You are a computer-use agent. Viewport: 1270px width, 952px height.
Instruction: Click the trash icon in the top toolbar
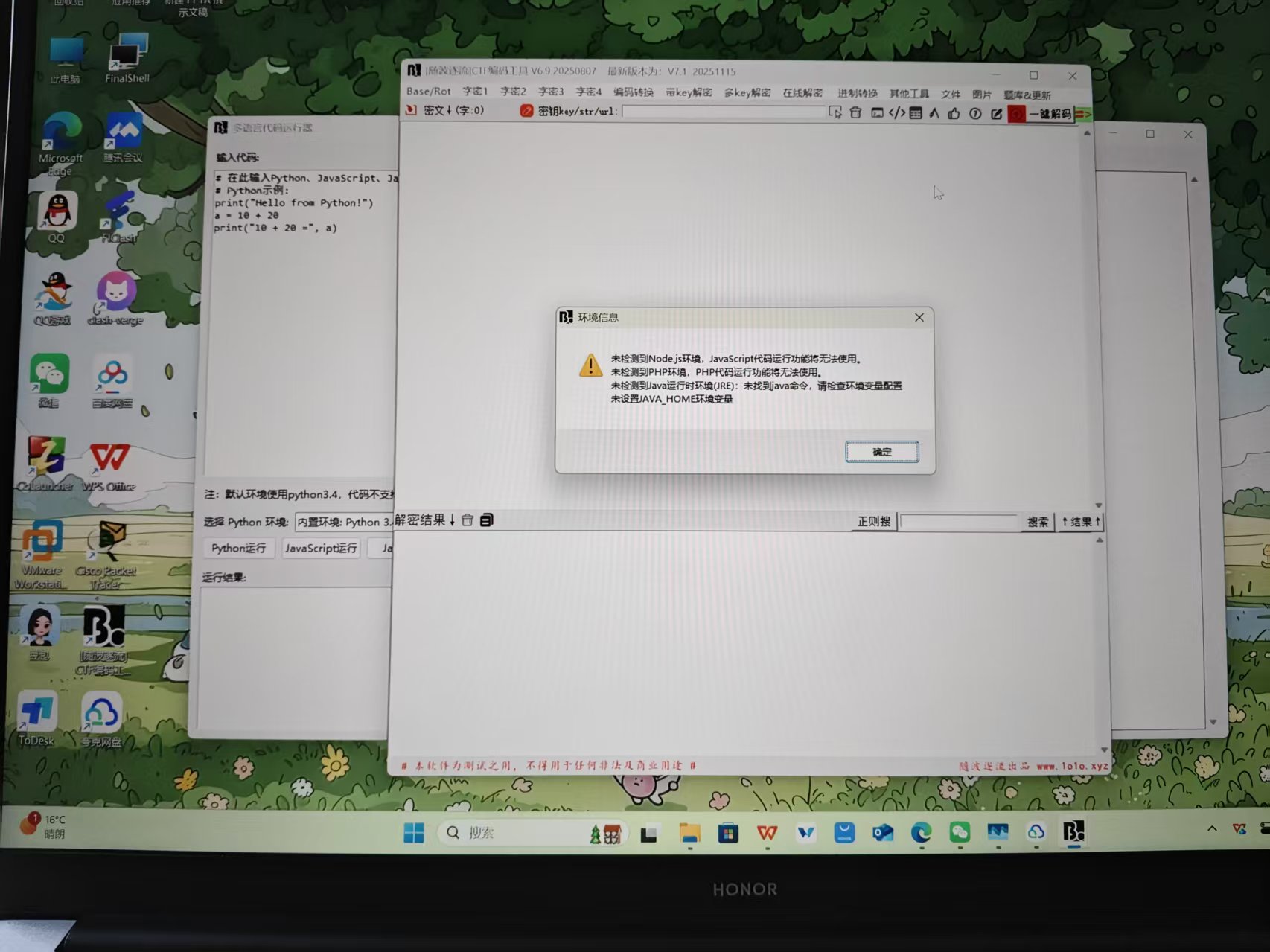point(855,112)
